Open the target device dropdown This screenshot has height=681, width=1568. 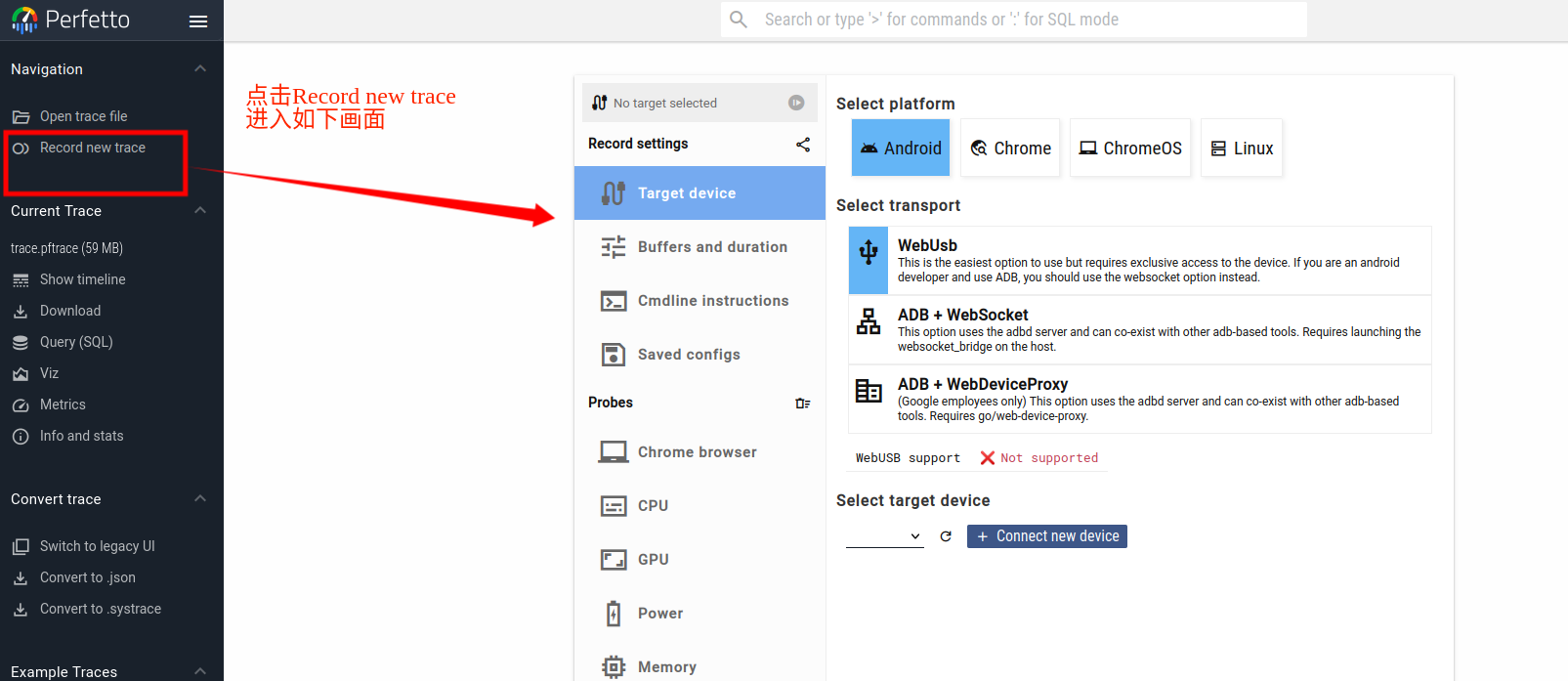pyautogui.click(x=885, y=536)
